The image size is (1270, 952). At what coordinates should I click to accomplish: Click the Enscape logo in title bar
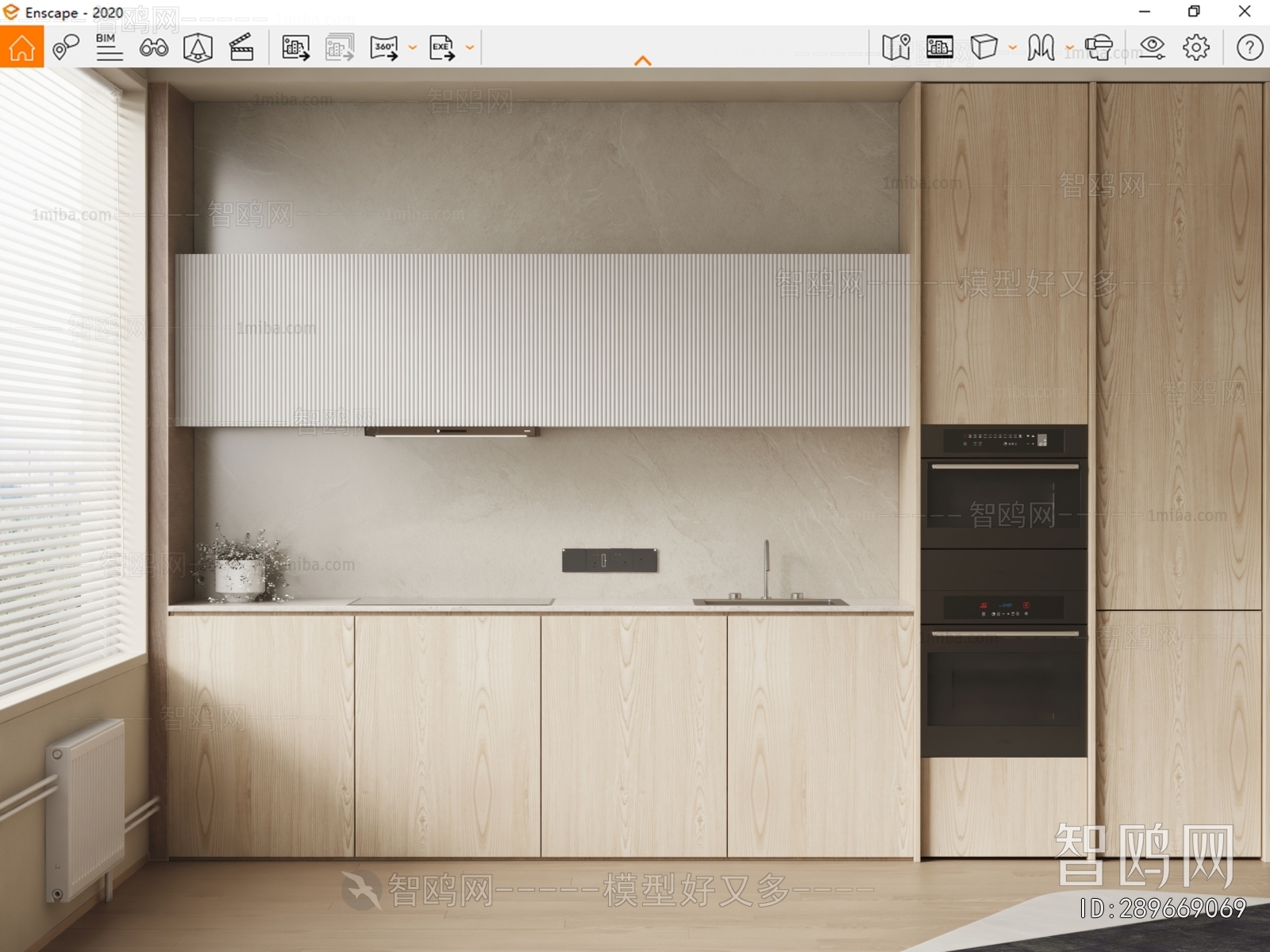(x=11, y=12)
